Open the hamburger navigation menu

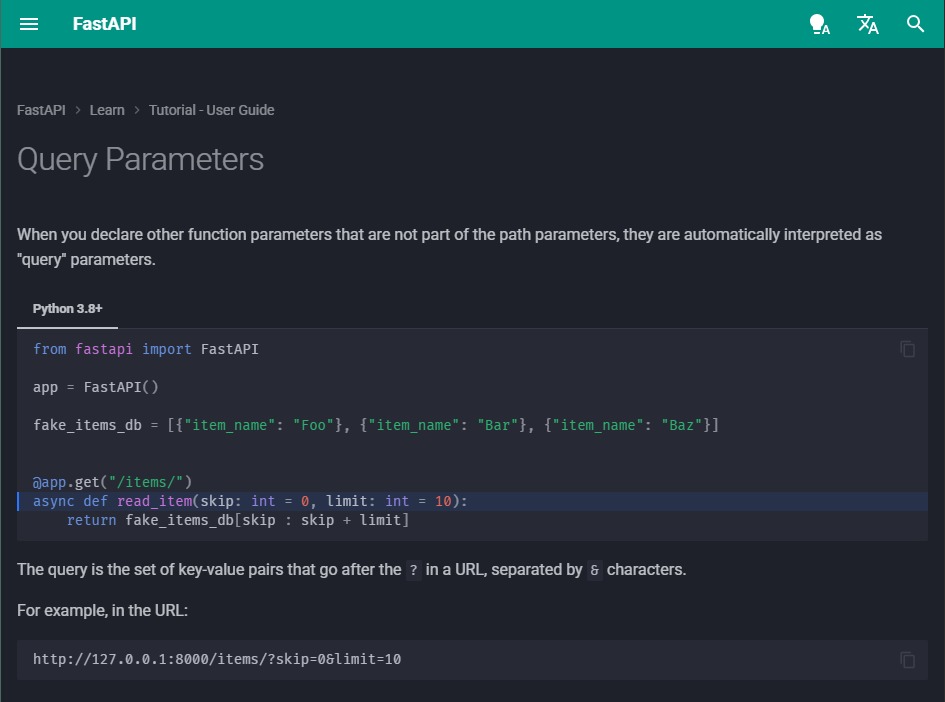click(x=28, y=24)
